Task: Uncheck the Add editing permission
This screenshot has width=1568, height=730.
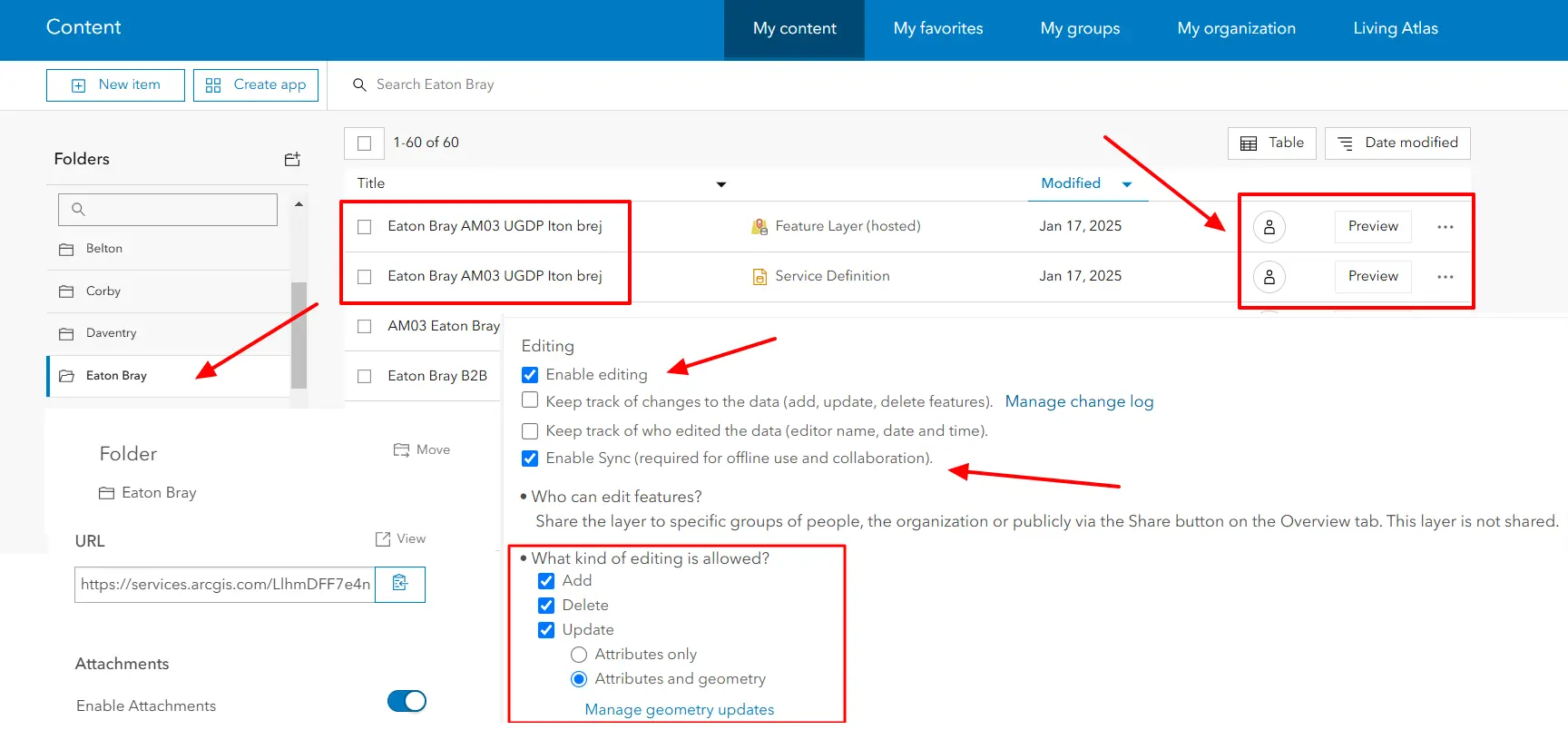Action: pos(546,580)
